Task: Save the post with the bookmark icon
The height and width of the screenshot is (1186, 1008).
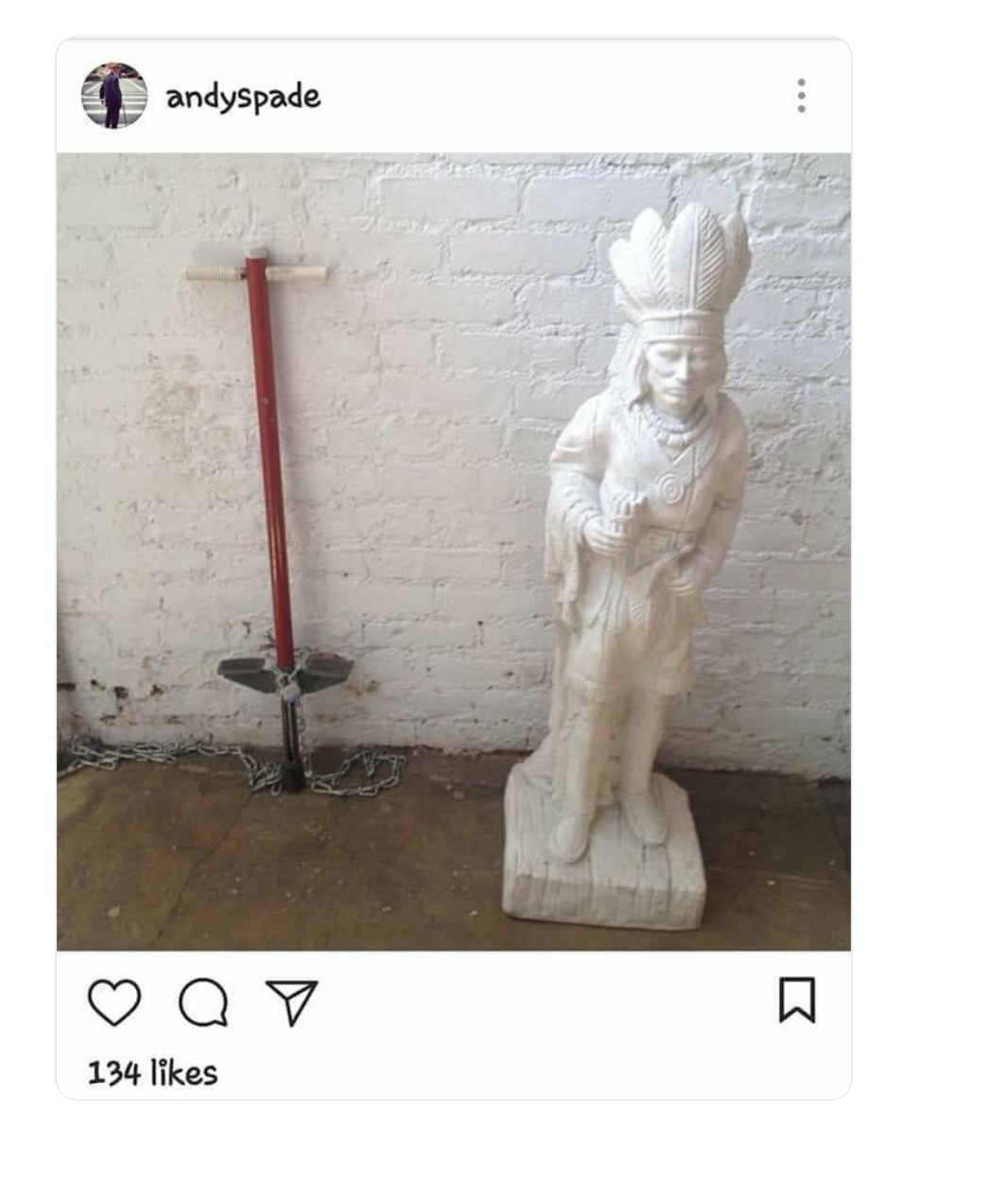Action: pyautogui.click(x=796, y=1000)
